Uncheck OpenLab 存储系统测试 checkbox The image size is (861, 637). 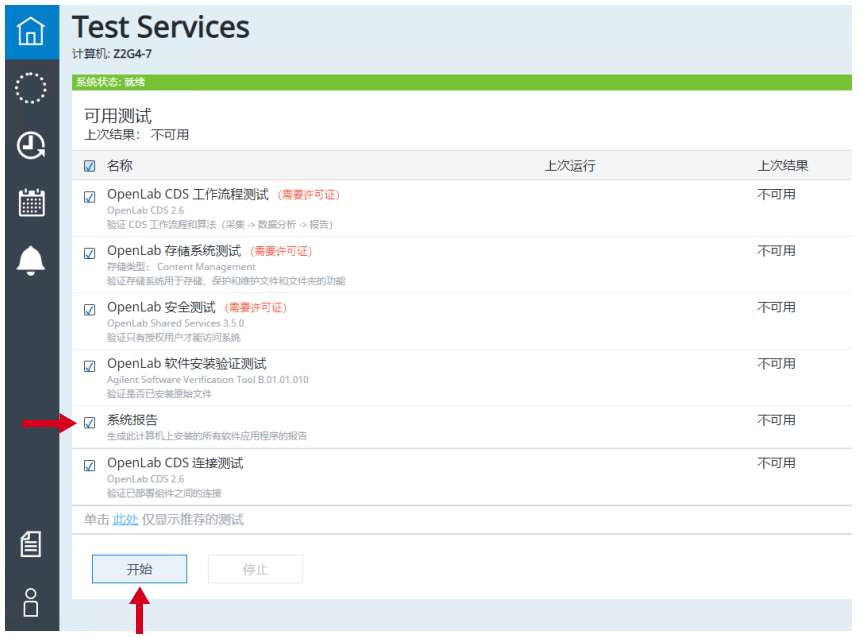click(x=90, y=253)
